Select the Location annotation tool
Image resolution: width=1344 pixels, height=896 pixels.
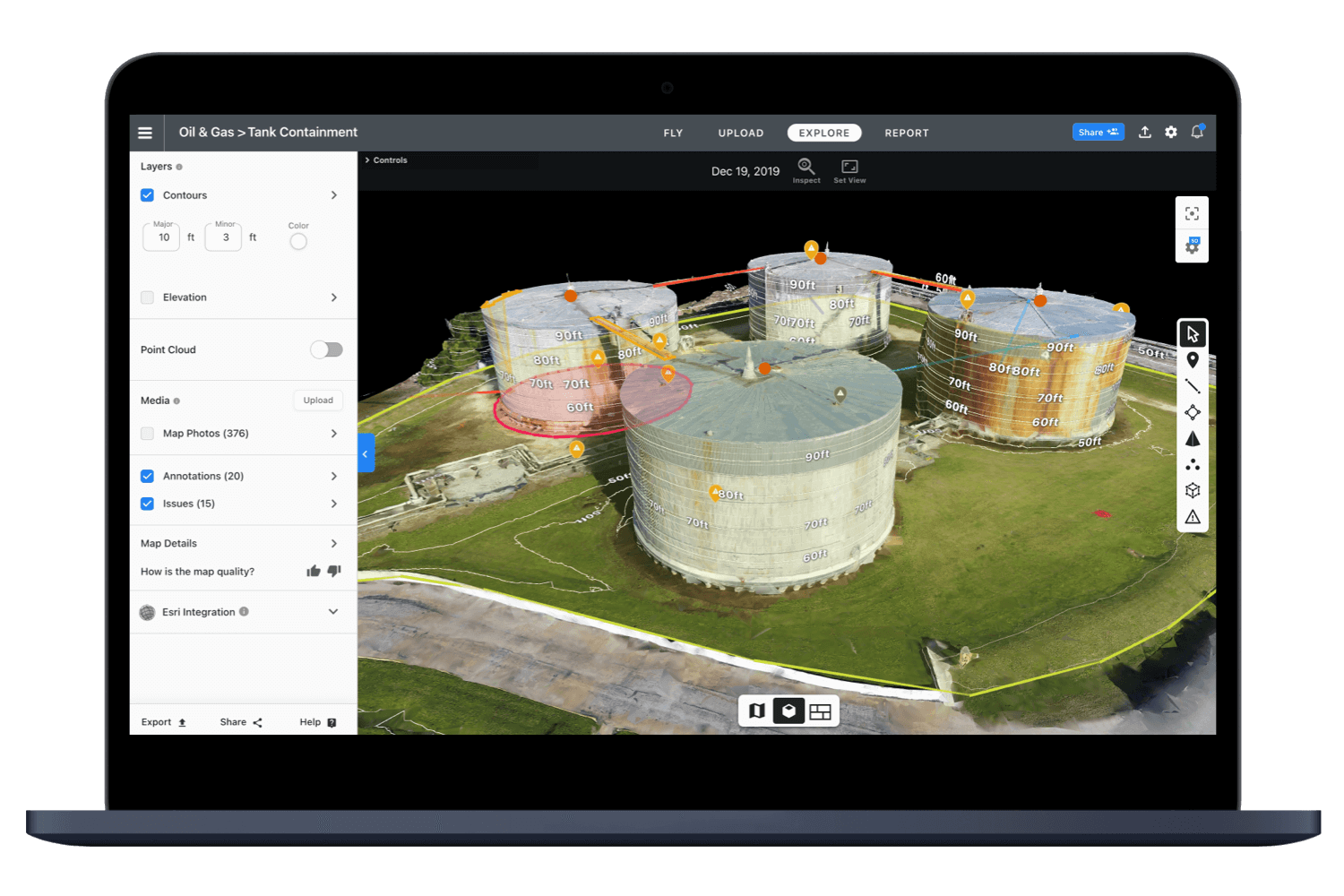(1193, 359)
